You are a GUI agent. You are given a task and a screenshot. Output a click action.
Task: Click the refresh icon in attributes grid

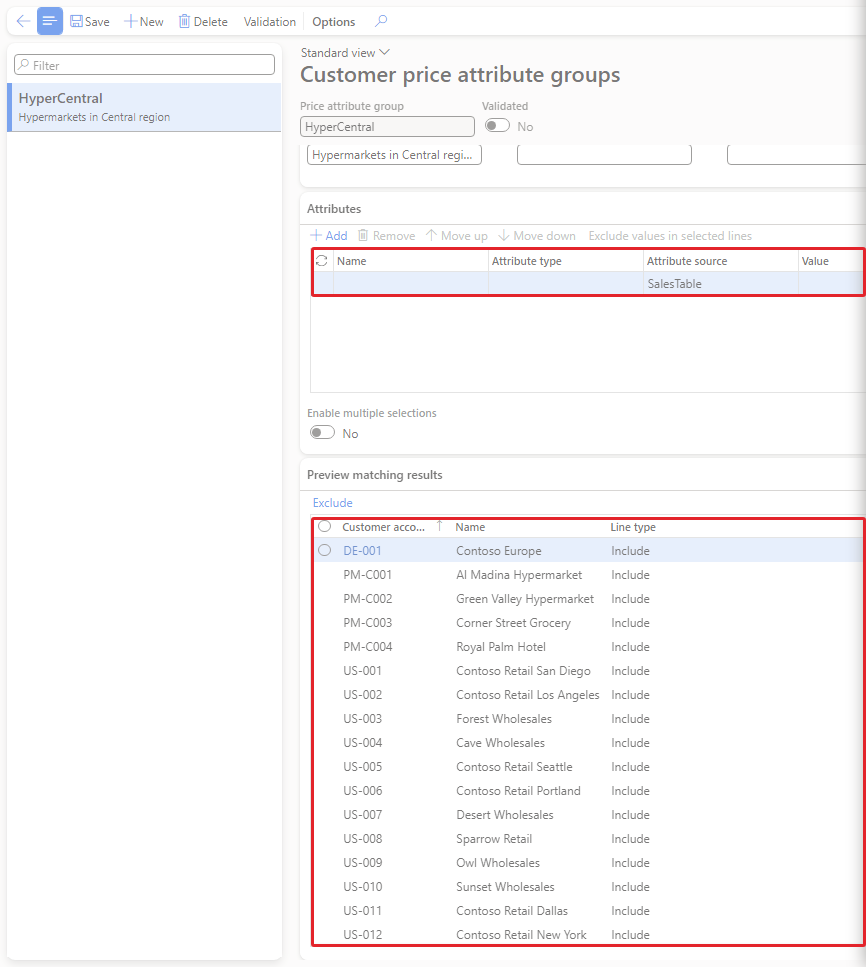tap(321, 261)
